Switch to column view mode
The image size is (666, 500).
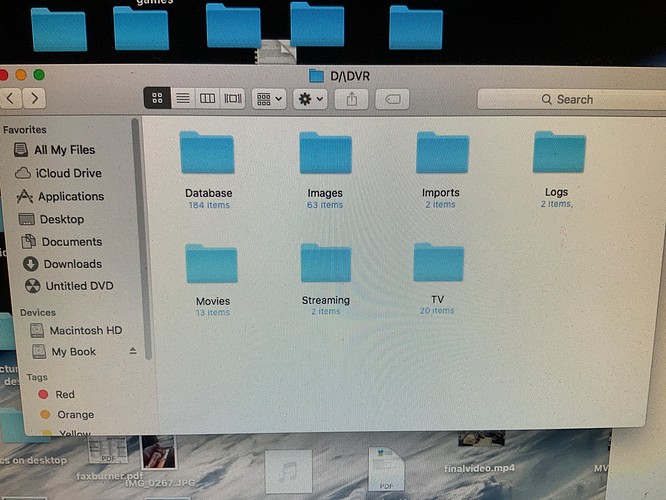point(207,98)
